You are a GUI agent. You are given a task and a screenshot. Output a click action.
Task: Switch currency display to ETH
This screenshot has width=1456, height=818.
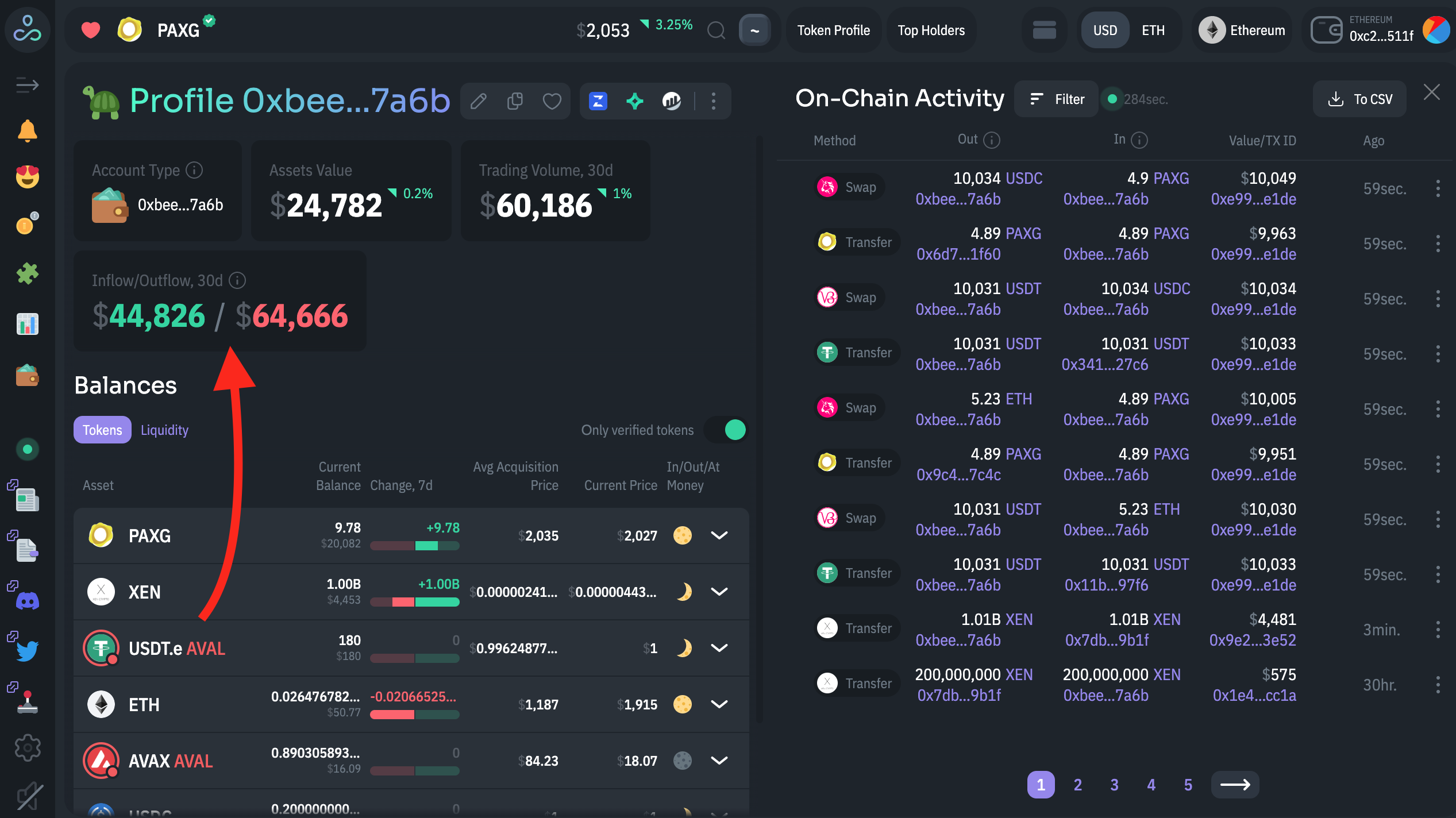[1153, 30]
